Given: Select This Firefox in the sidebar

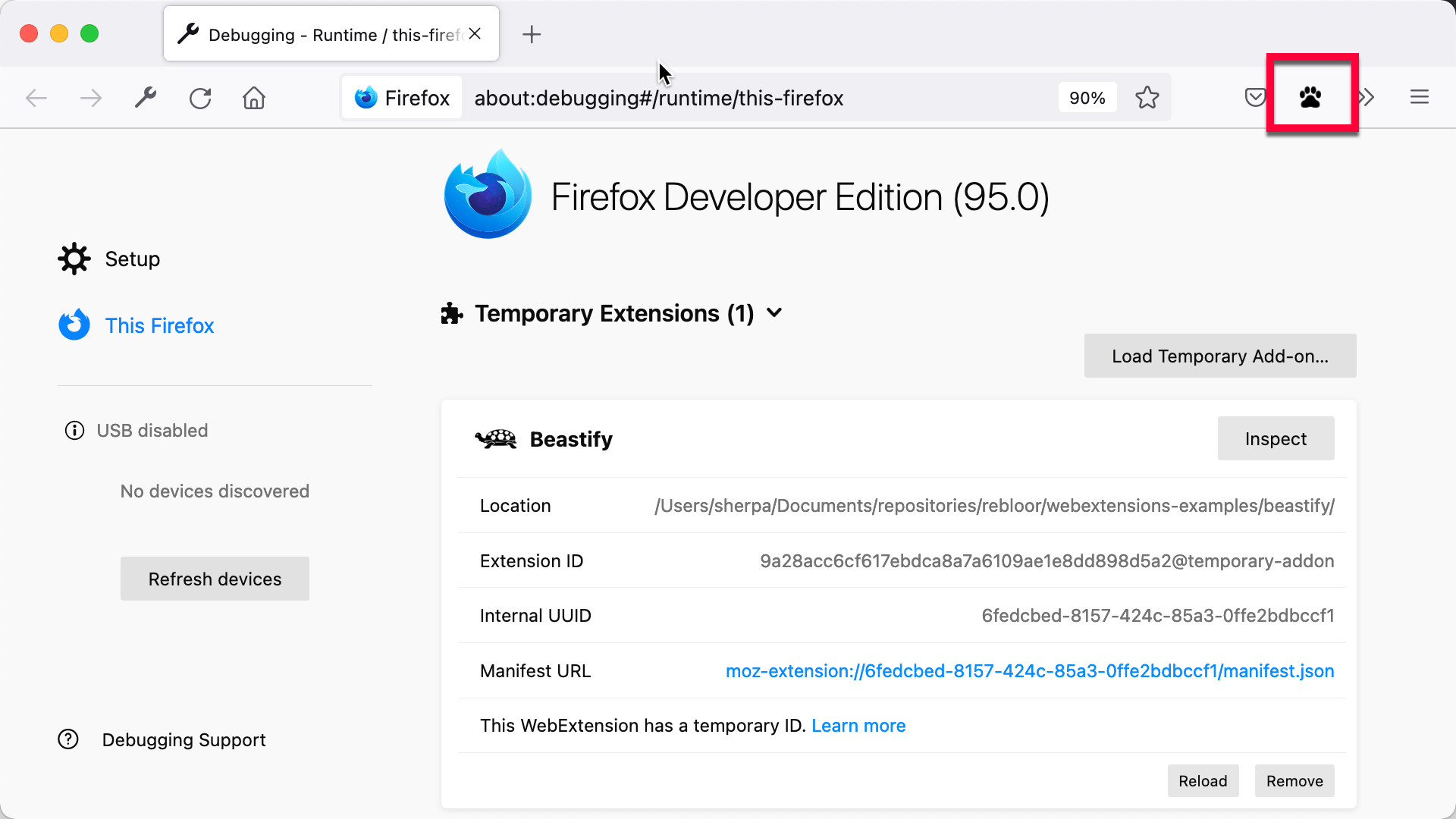Looking at the screenshot, I should (159, 325).
